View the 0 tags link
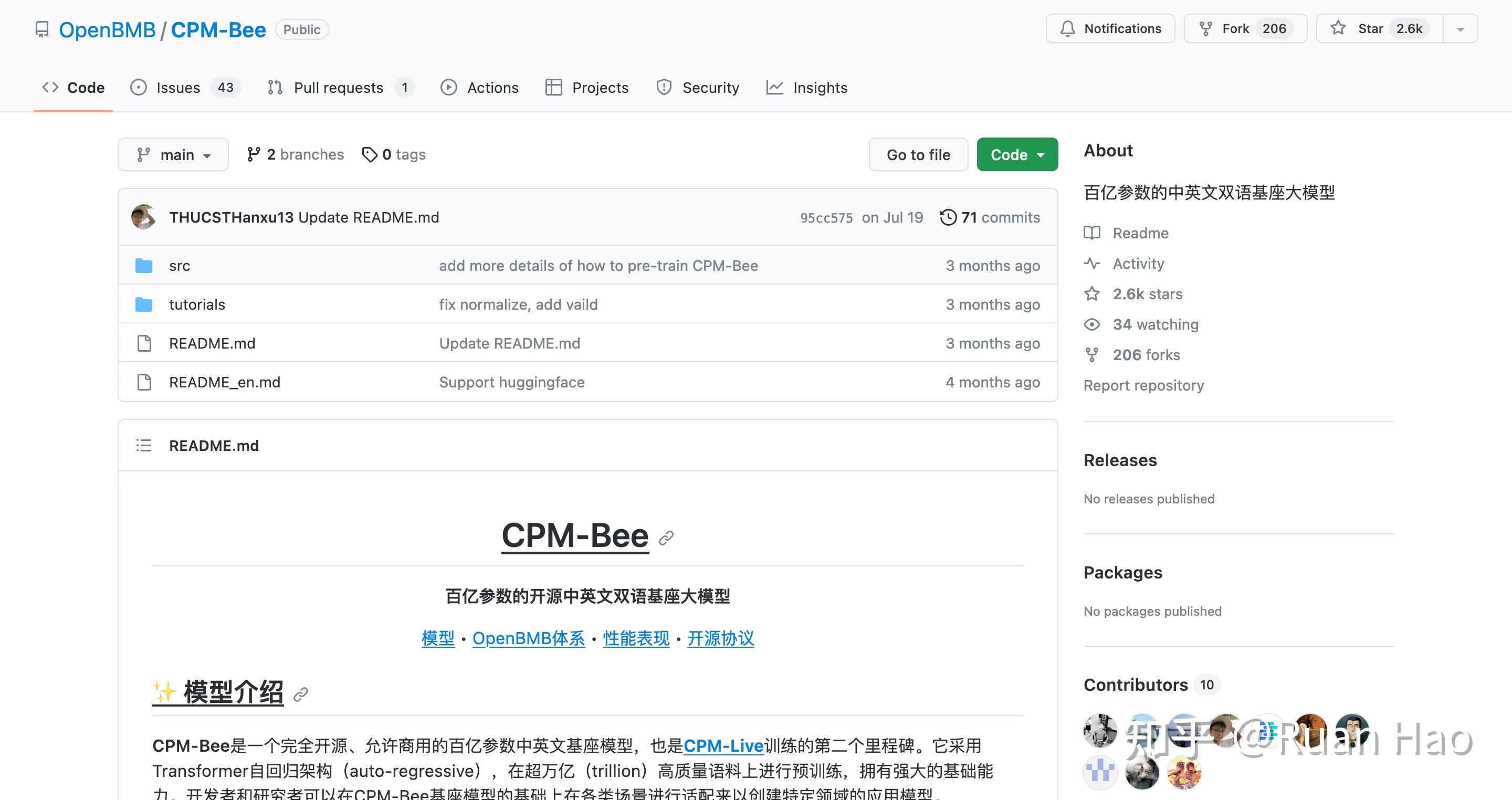Image resolution: width=1512 pixels, height=800 pixels. tap(394, 154)
